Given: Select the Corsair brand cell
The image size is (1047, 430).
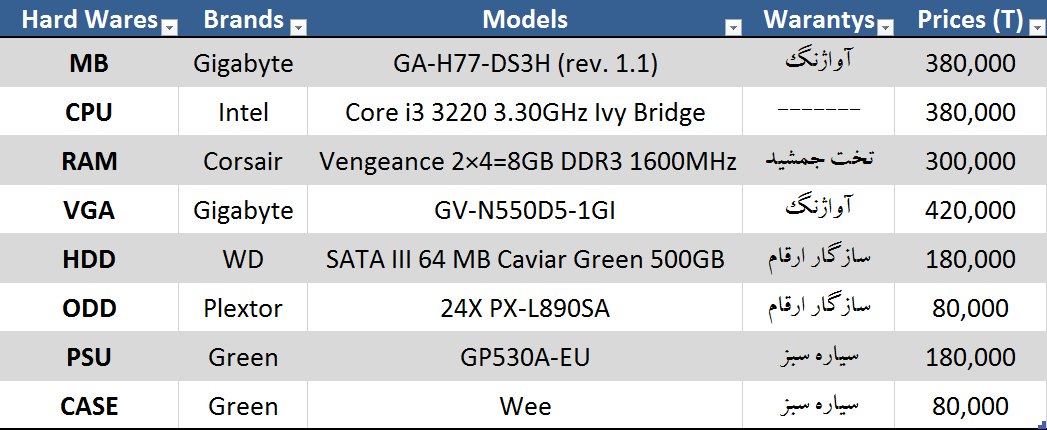Looking at the screenshot, I should 243,161.
